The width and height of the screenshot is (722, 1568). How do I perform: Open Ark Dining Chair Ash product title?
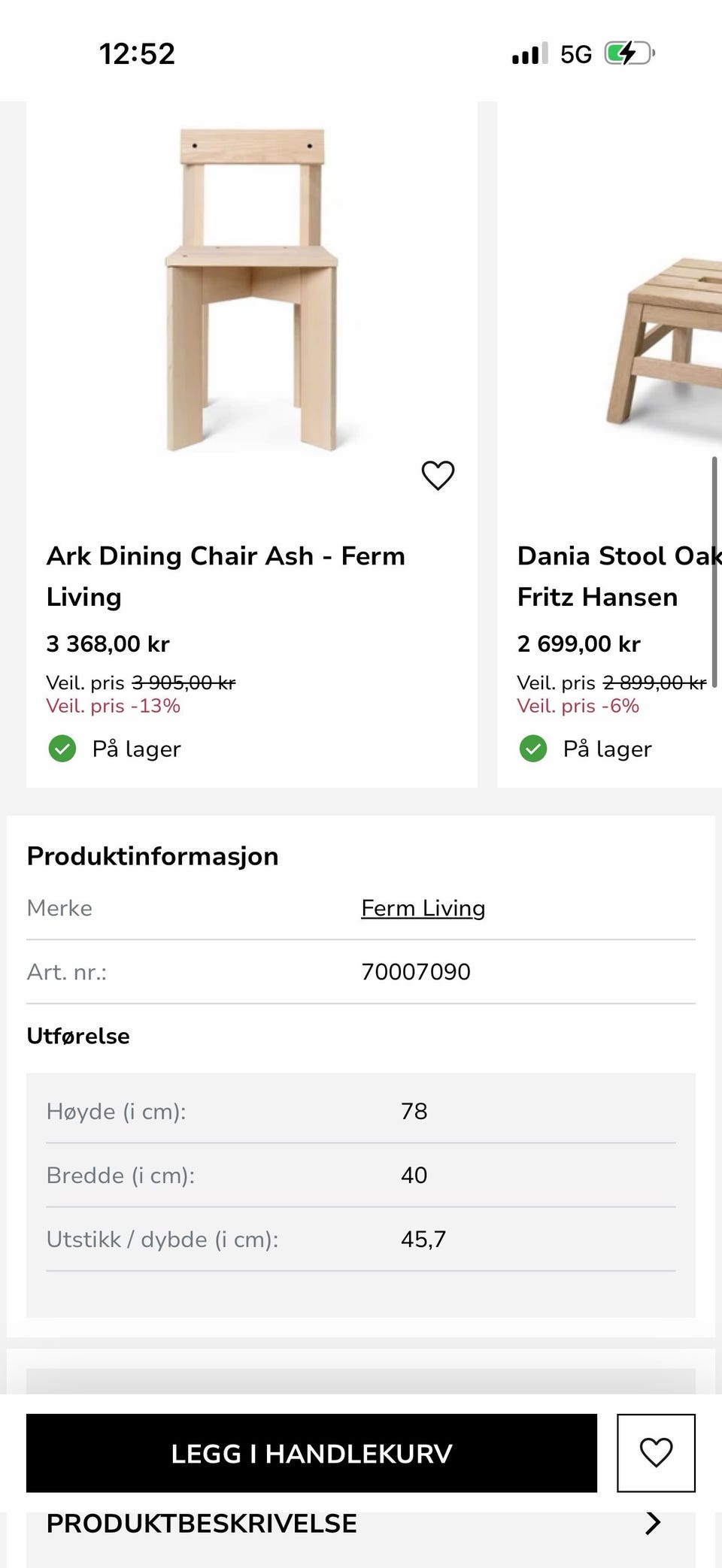tap(226, 576)
